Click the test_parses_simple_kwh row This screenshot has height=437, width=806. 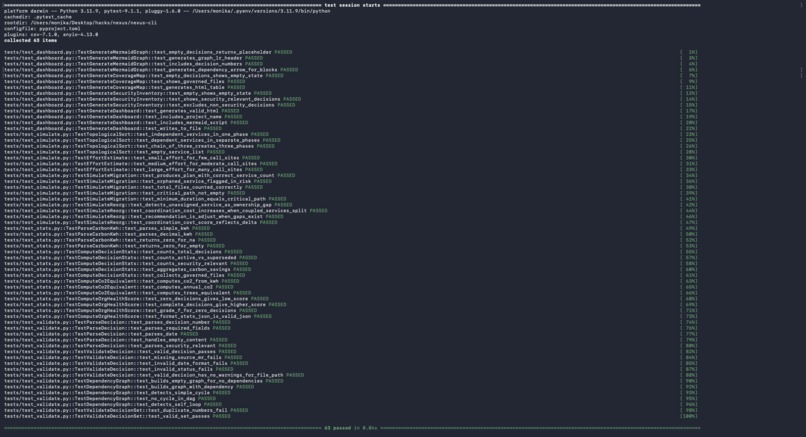tap(107, 228)
